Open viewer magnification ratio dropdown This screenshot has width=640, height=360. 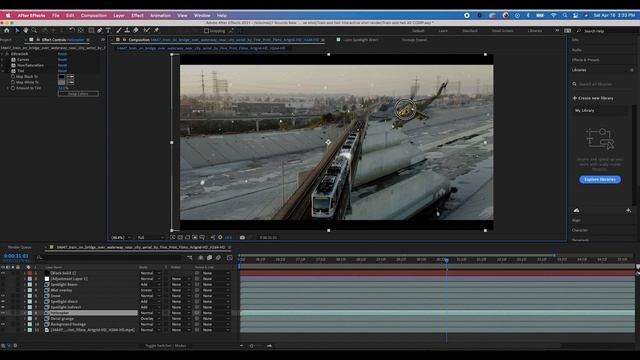pos(121,237)
